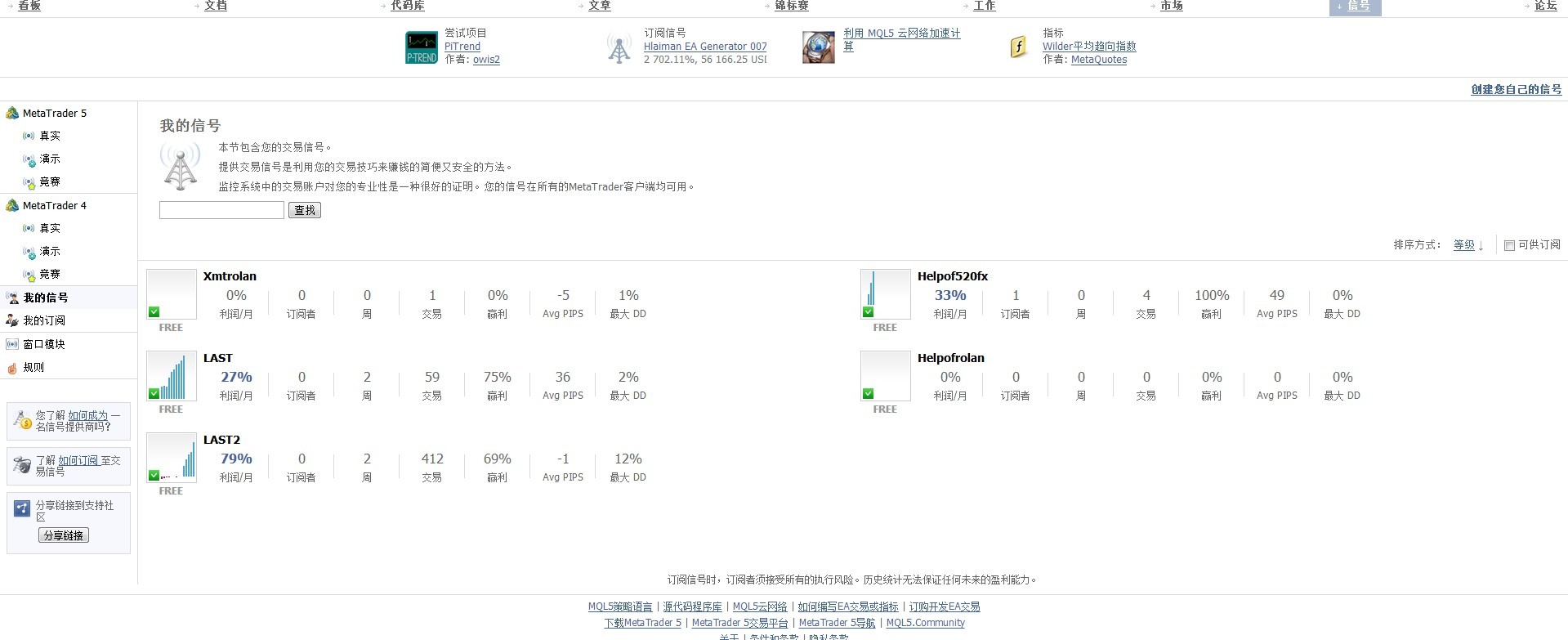Viewport: 1568px width, 640px height.
Task: Click the subscribe-to-signal info icon
Action: pyautogui.click(x=23, y=466)
